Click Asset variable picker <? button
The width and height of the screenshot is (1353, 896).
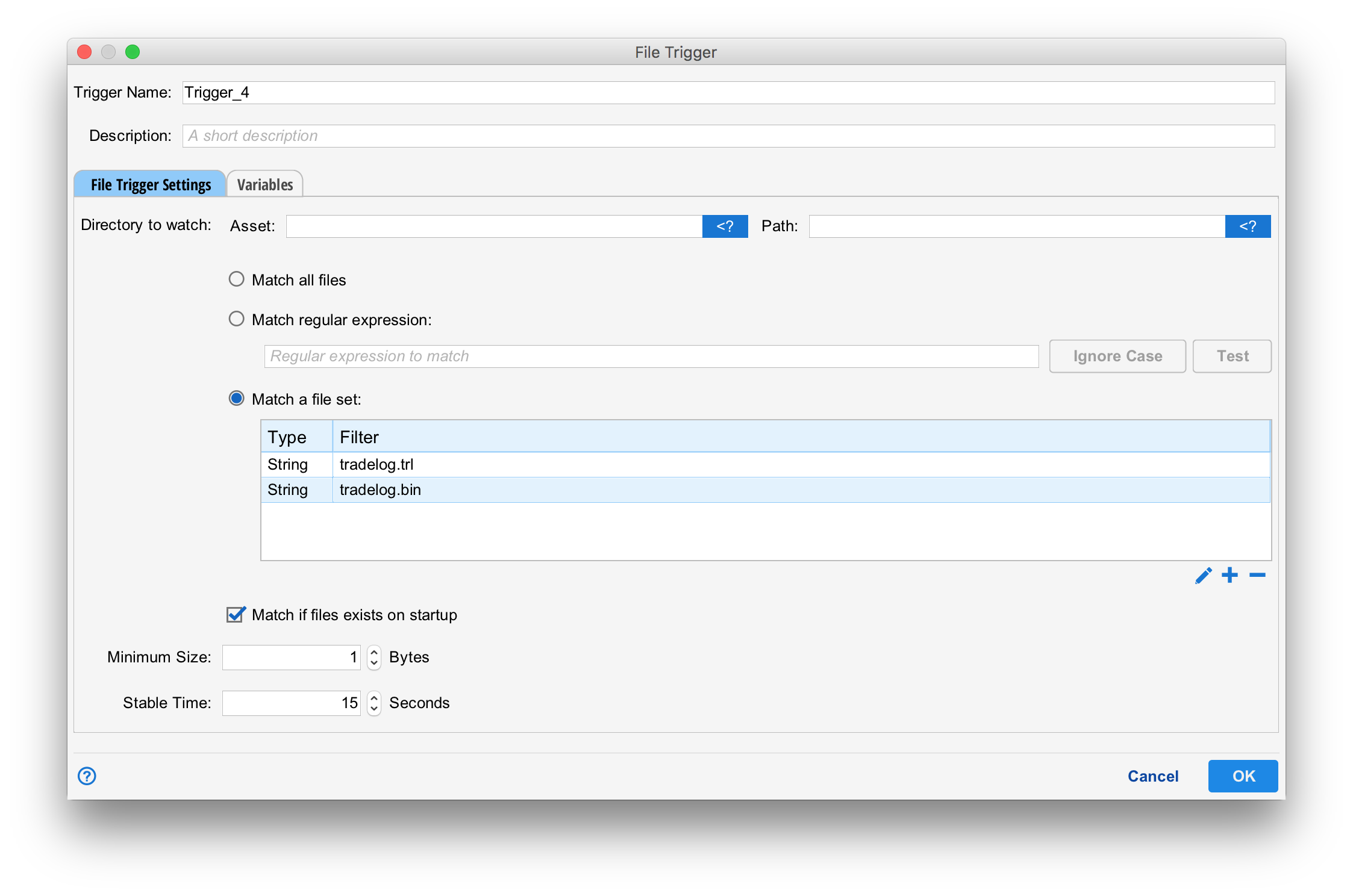click(x=725, y=226)
